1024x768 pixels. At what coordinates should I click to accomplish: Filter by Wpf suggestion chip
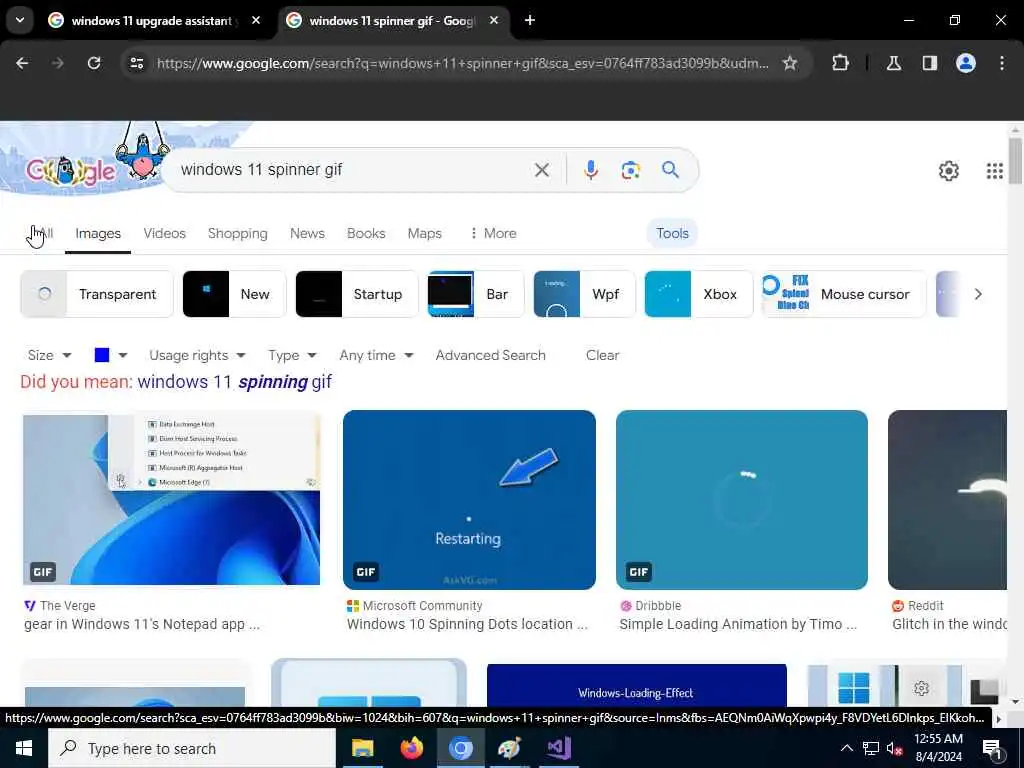[584, 294]
